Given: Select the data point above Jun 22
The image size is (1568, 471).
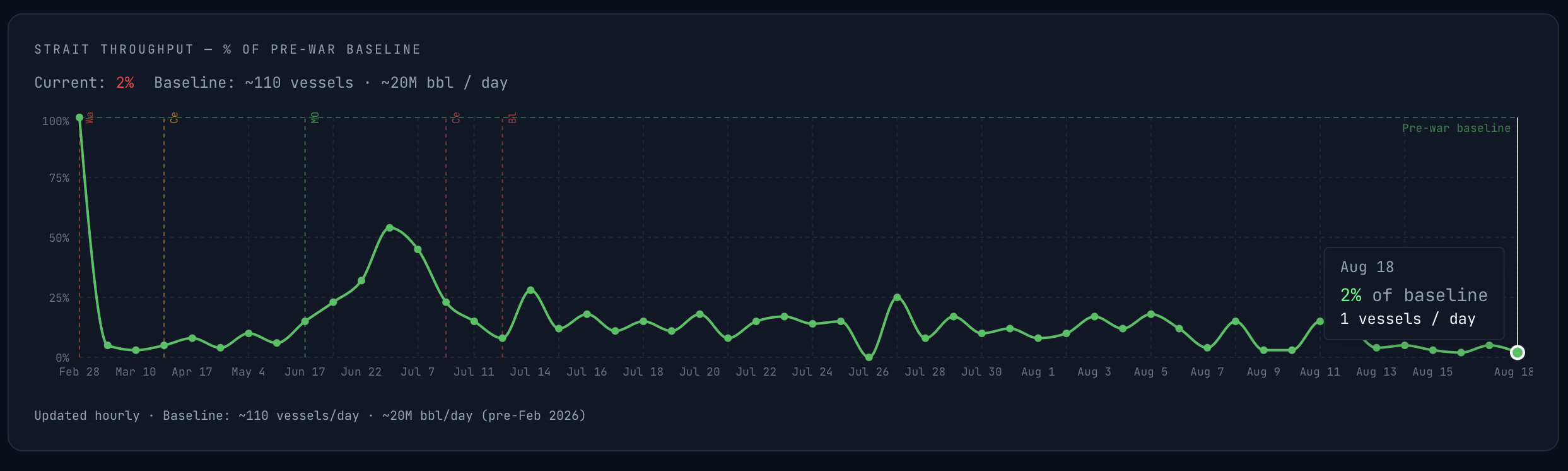Looking at the screenshot, I should pyautogui.click(x=361, y=281).
